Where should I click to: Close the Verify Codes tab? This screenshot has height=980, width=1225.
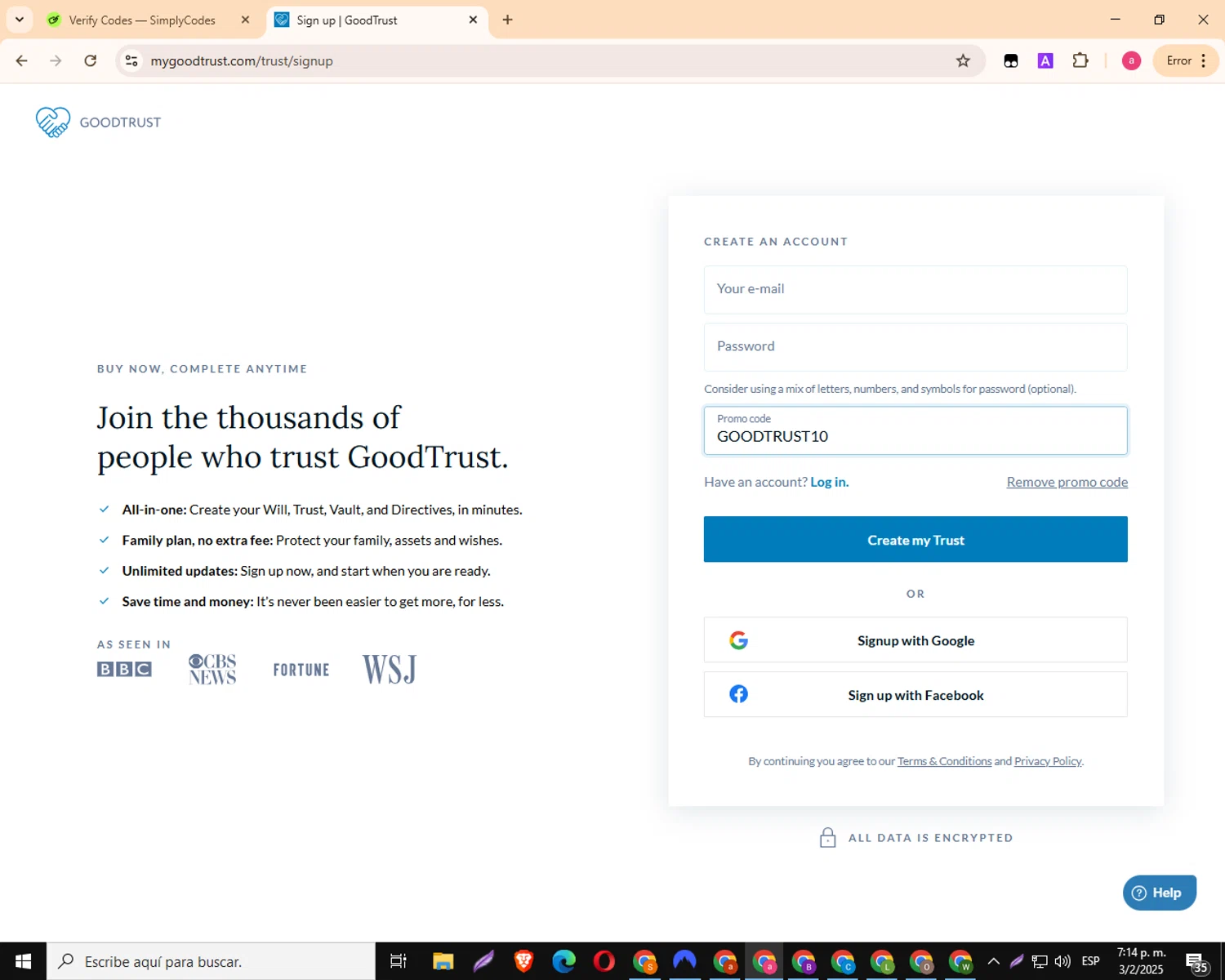pos(245,20)
